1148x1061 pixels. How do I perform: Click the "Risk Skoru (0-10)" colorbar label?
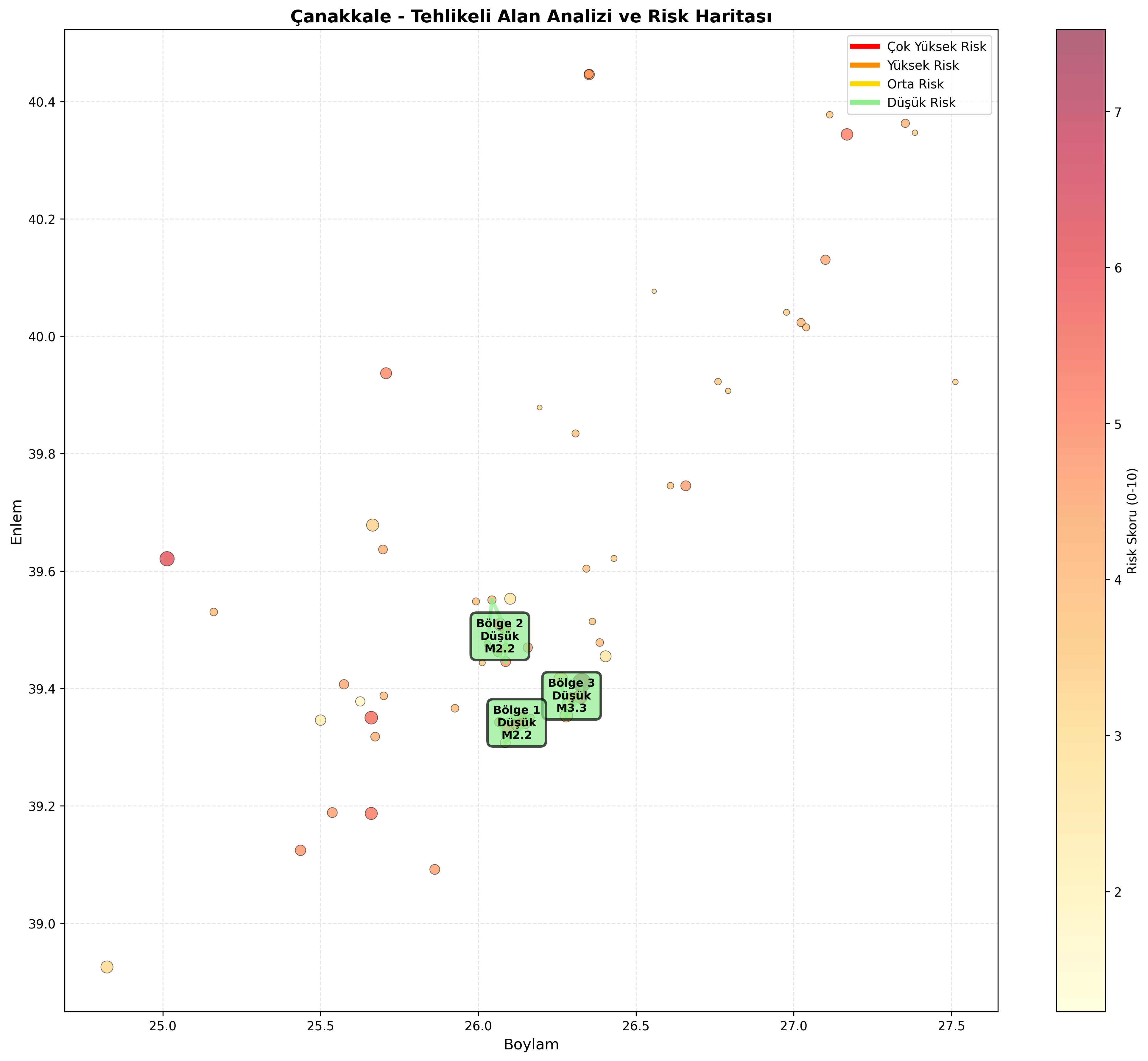tap(1132, 521)
